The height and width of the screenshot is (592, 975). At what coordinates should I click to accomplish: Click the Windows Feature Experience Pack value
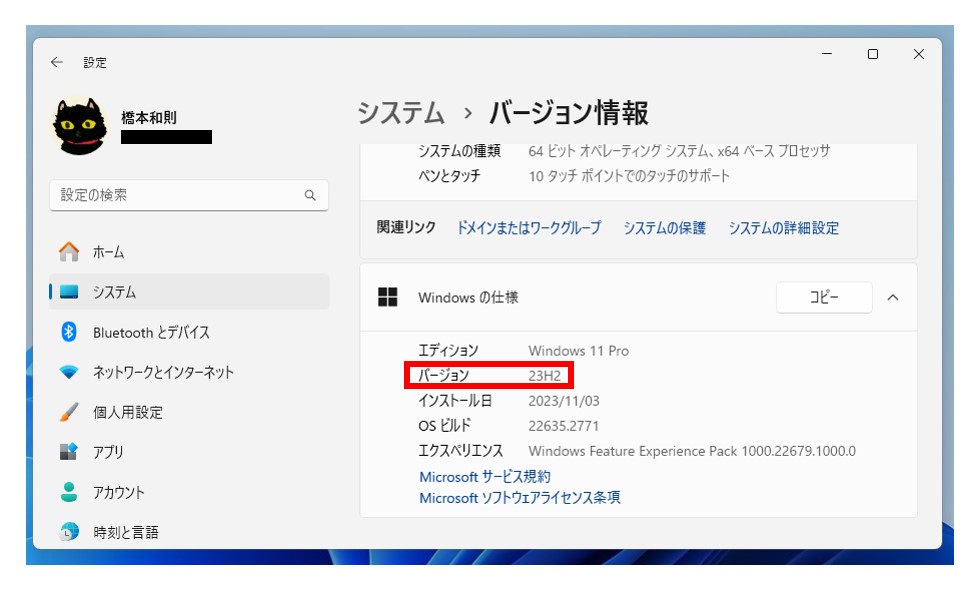[692, 451]
